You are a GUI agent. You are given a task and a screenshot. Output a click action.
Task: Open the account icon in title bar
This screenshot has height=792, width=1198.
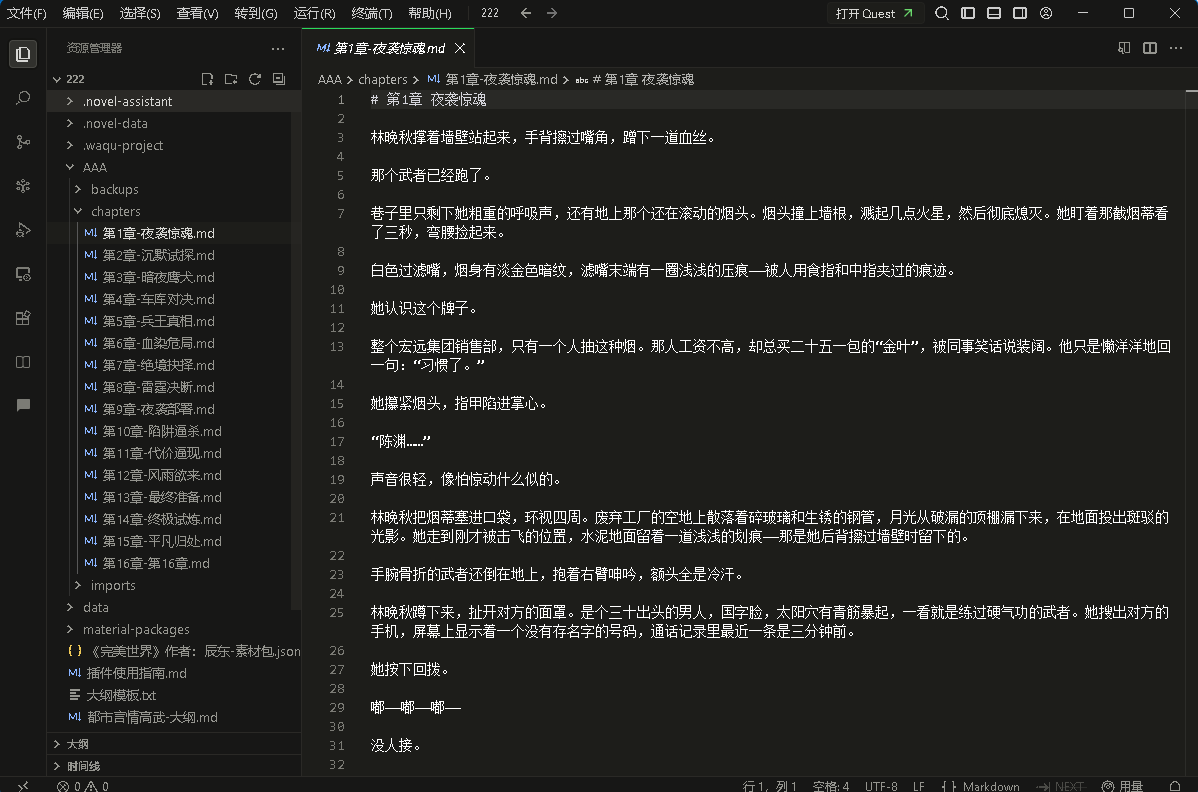1046,13
